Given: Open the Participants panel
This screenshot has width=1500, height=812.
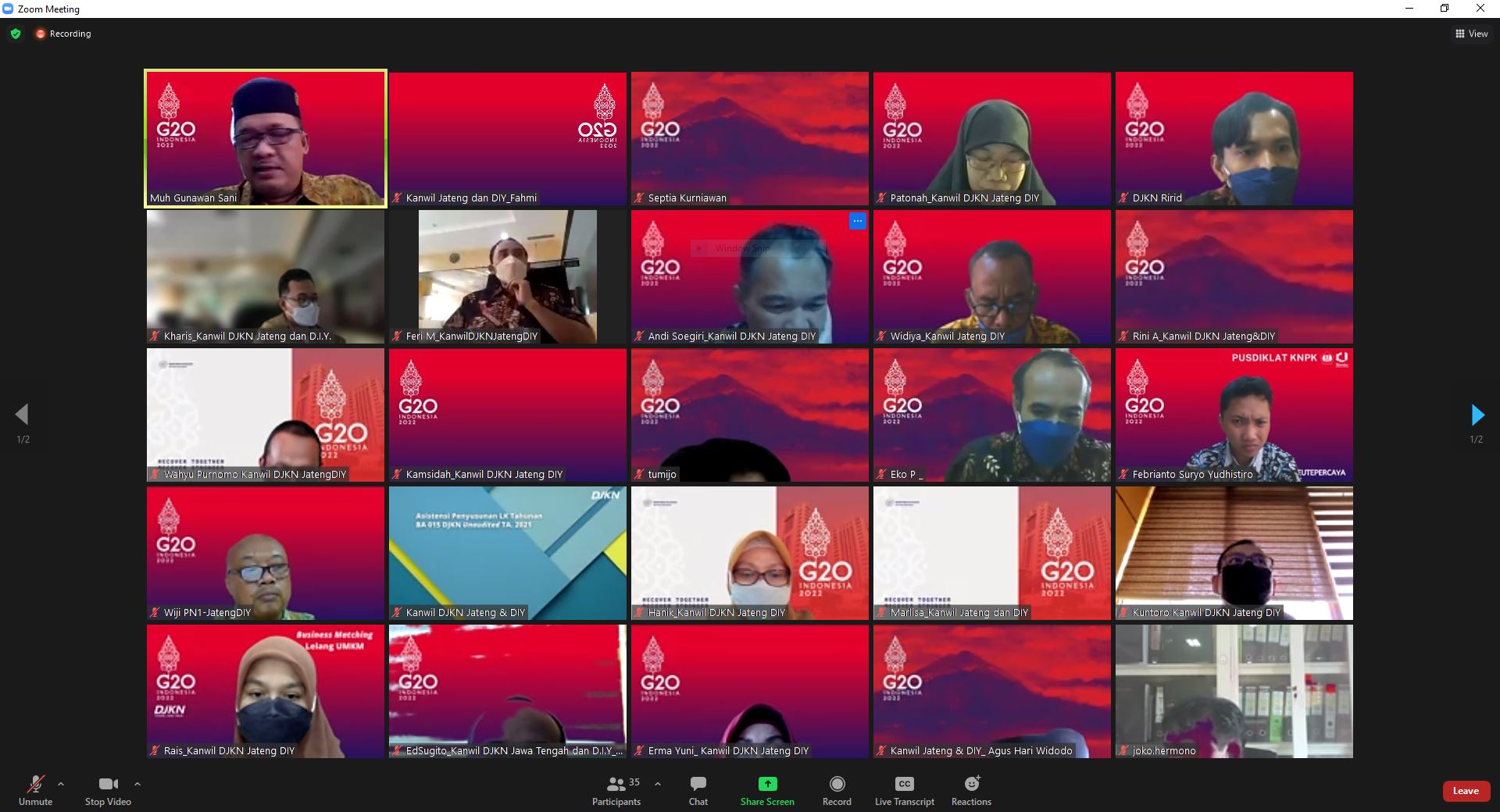Looking at the screenshot, I should (x=616, y=789).
